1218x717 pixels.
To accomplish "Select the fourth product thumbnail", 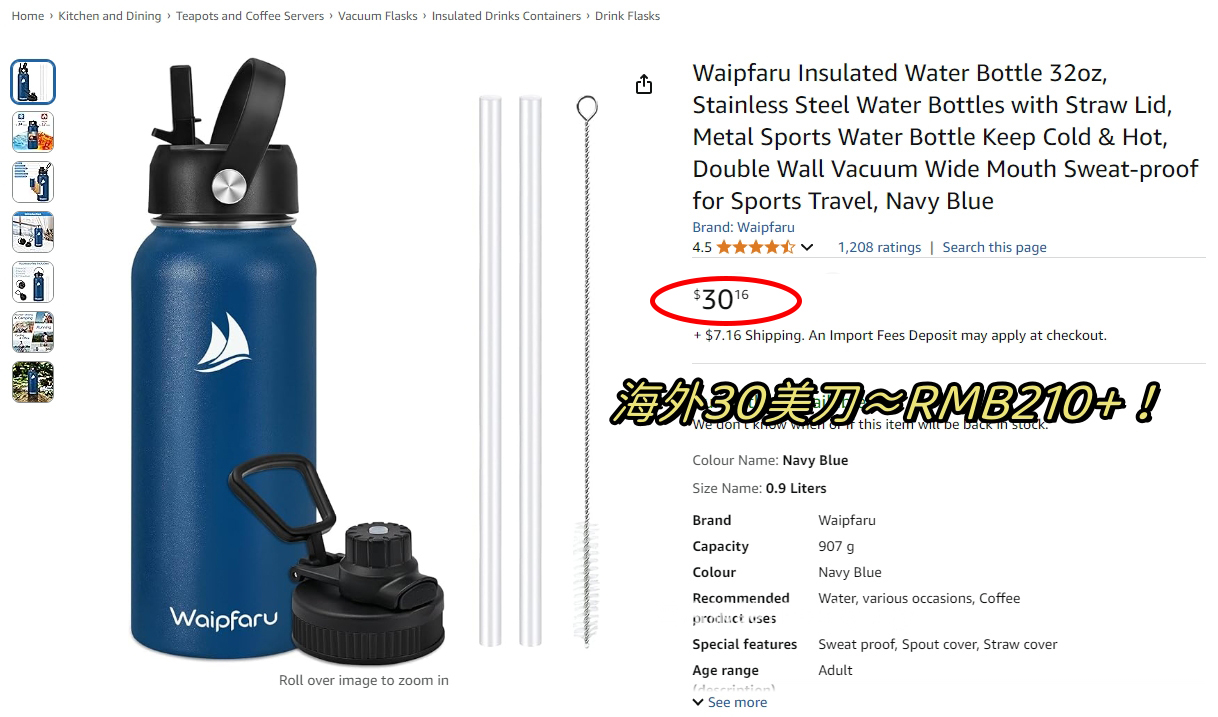I will point(33,232).
